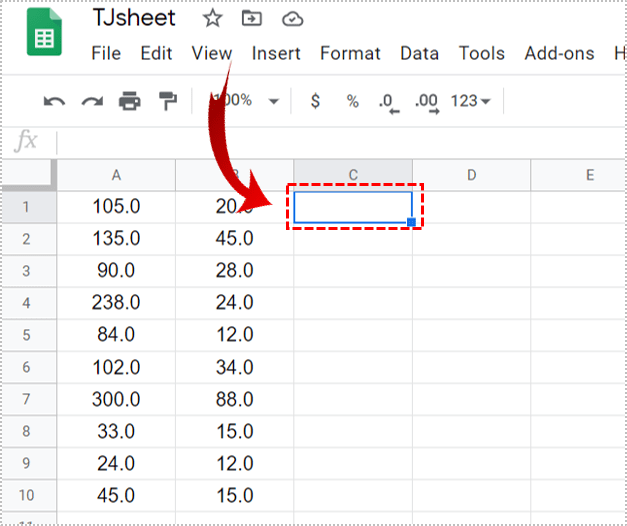This screenshot has height=526, width=627.
Task: Click the move to folder icon
Action: point(252,18)
